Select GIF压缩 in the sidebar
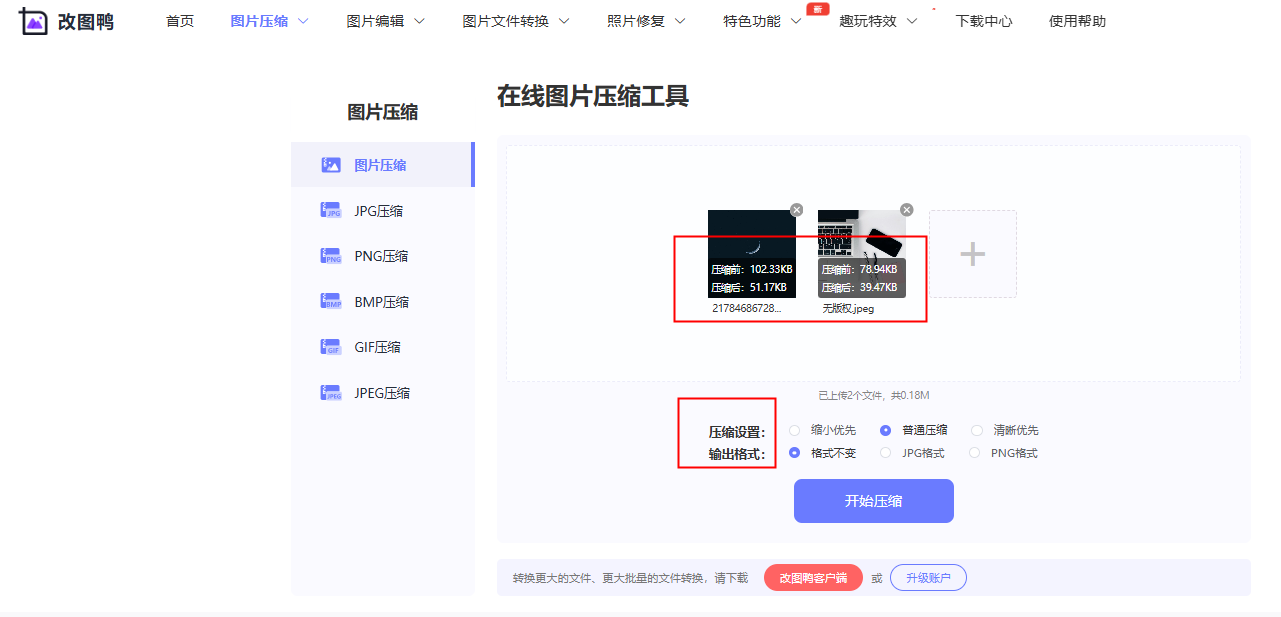This screenshot has height=617, width=1281. (382, 347)
